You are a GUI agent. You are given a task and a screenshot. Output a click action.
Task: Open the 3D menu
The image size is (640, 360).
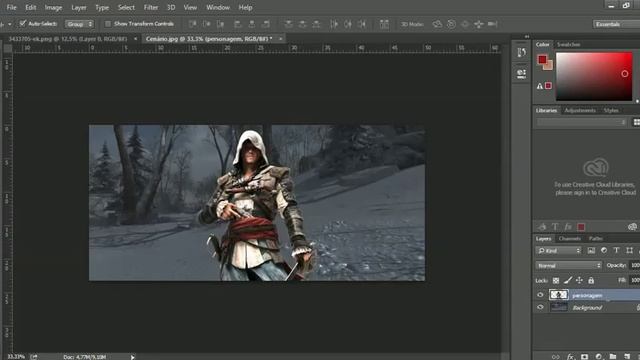click(171, 7)
